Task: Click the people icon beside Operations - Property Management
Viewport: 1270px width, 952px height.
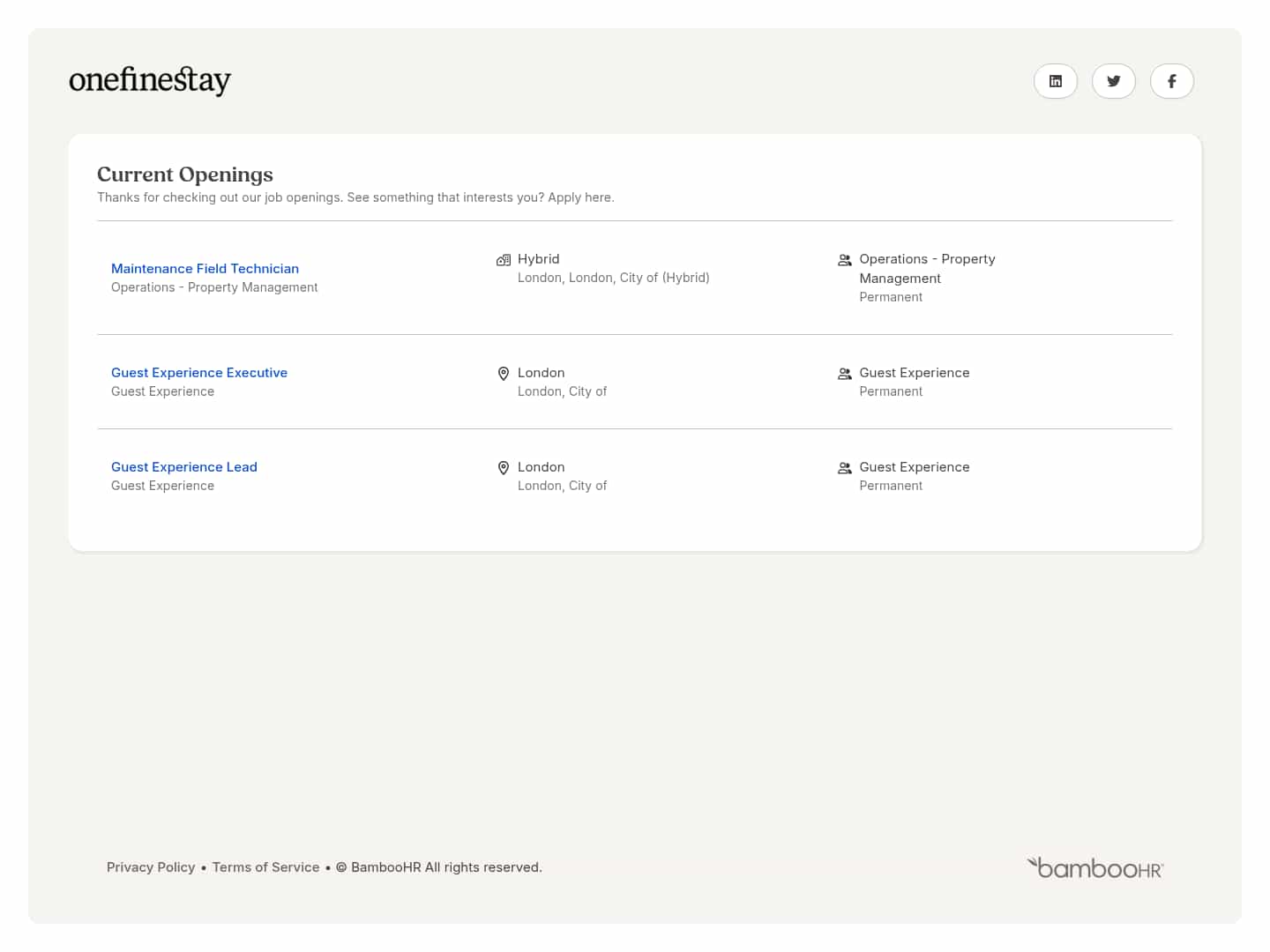Action: coord(845,260)
